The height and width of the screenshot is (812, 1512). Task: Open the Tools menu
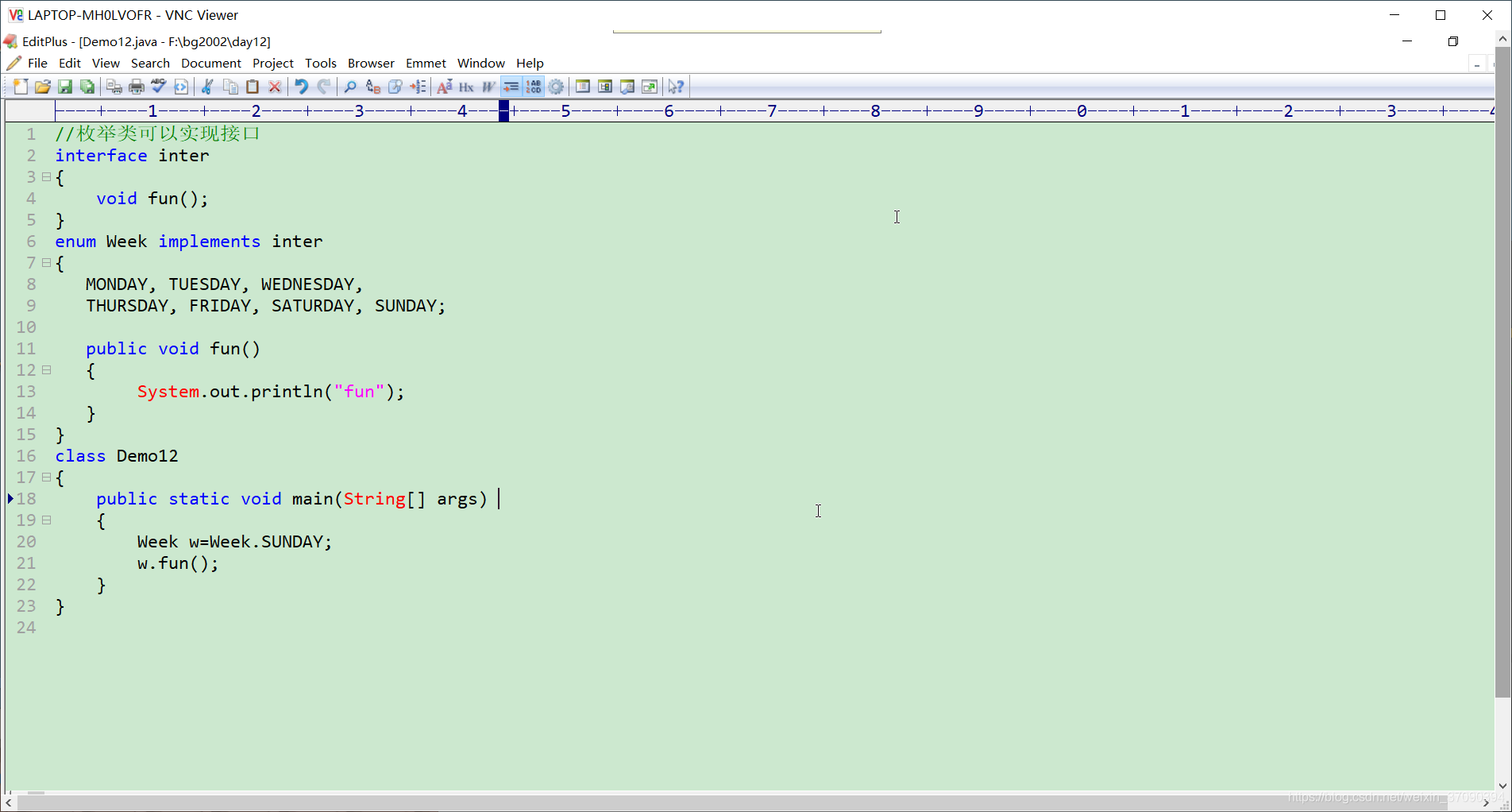click(320, 63)
